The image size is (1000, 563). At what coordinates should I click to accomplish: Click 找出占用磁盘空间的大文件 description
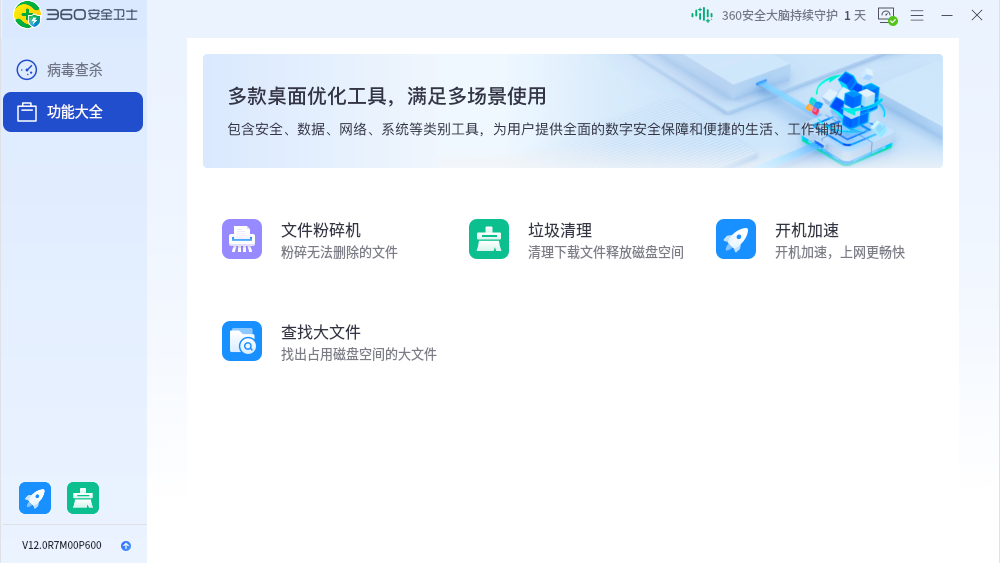tap(359, 355)
